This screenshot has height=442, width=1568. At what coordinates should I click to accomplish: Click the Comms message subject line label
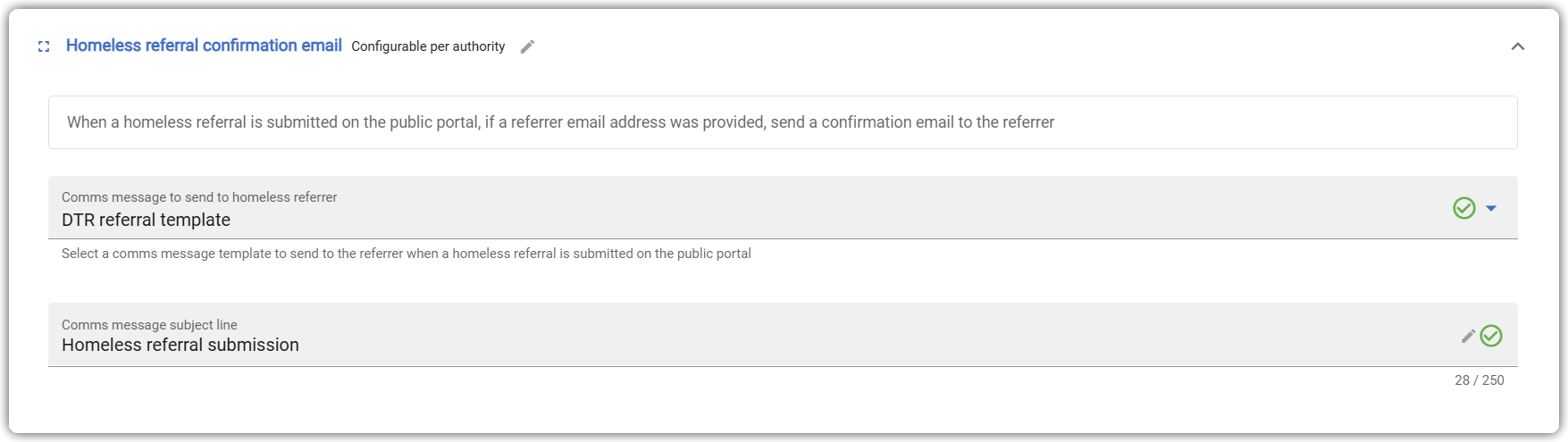point(149,325)
